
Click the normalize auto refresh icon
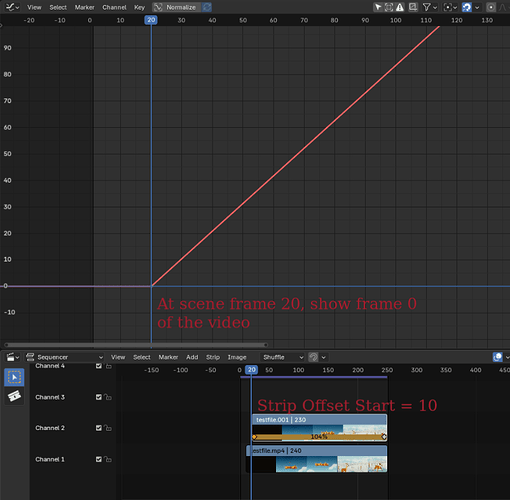207,7
